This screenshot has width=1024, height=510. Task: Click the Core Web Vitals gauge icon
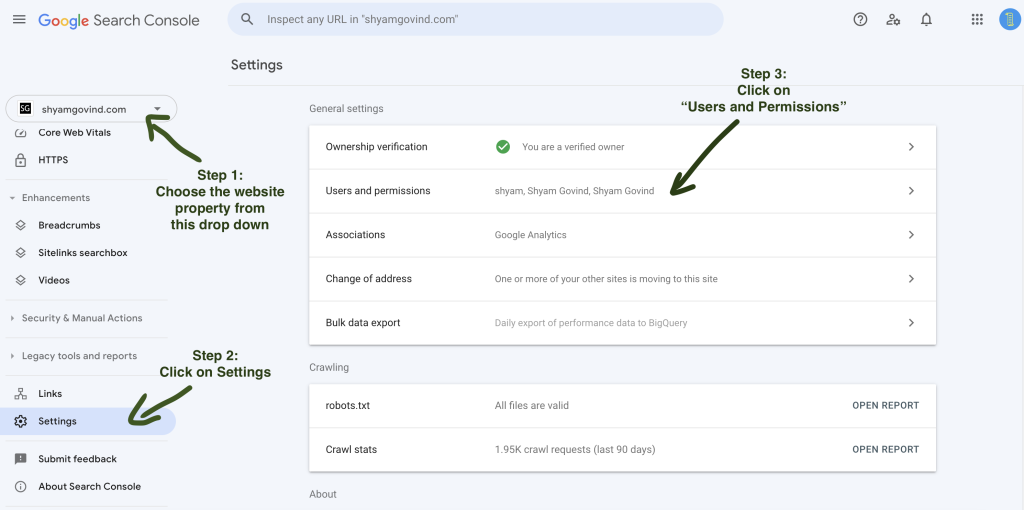click(x=20, y=133)
